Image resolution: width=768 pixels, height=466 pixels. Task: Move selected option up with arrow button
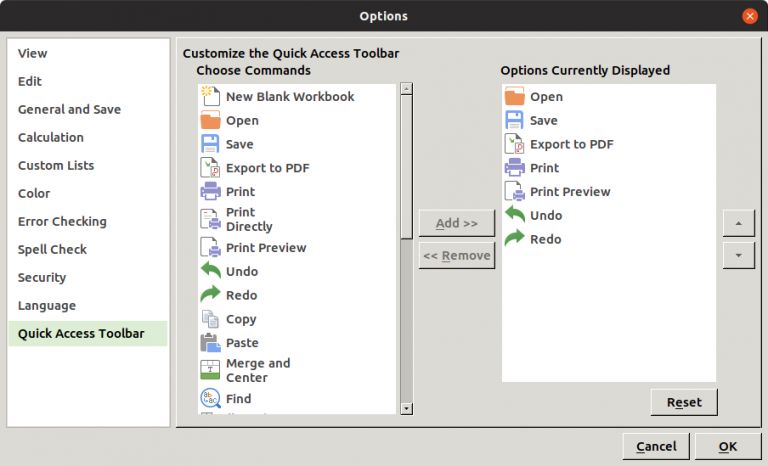point(738,223)
